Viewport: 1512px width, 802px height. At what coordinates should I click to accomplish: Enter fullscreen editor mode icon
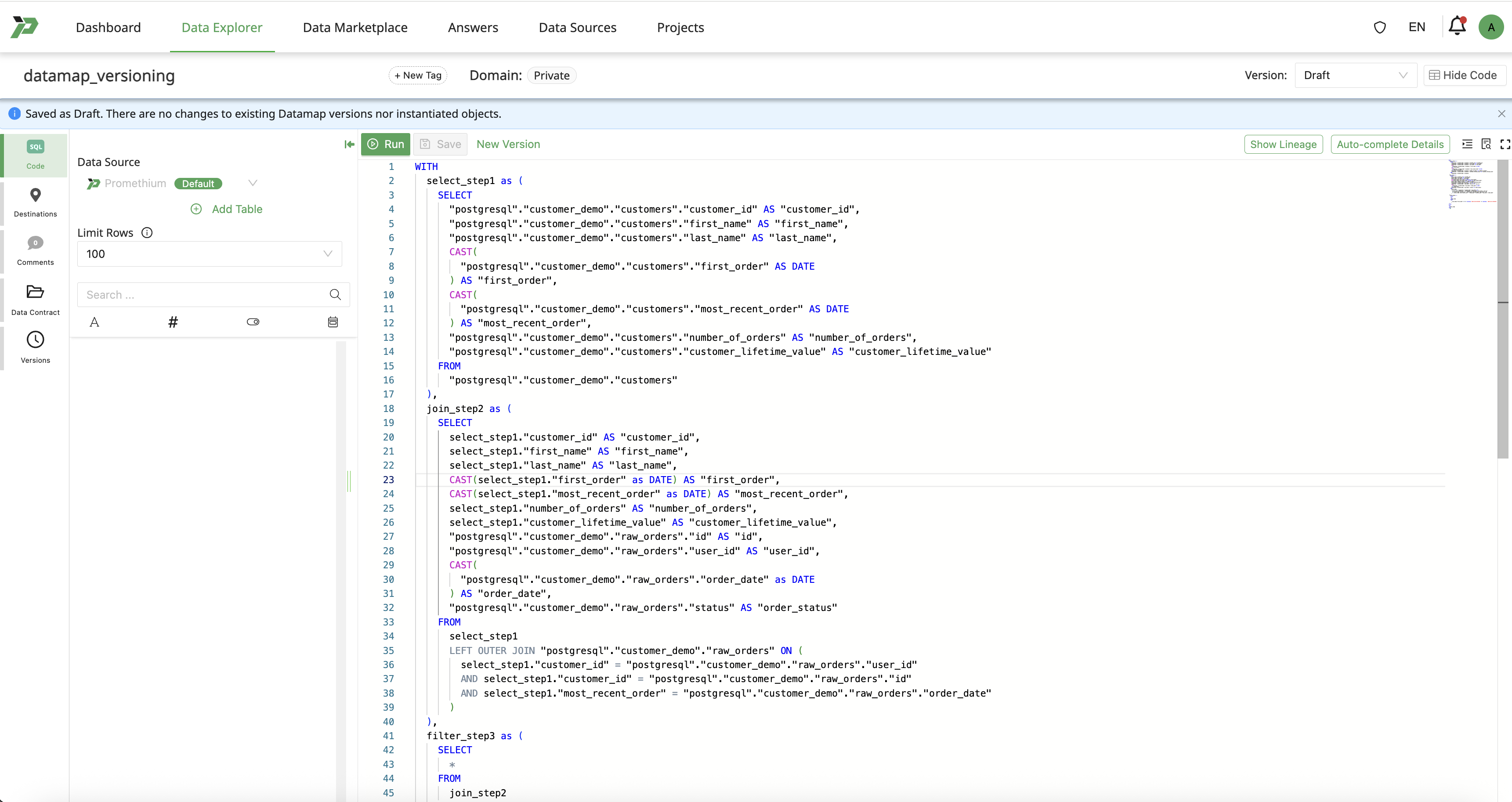pos(1505,145)
